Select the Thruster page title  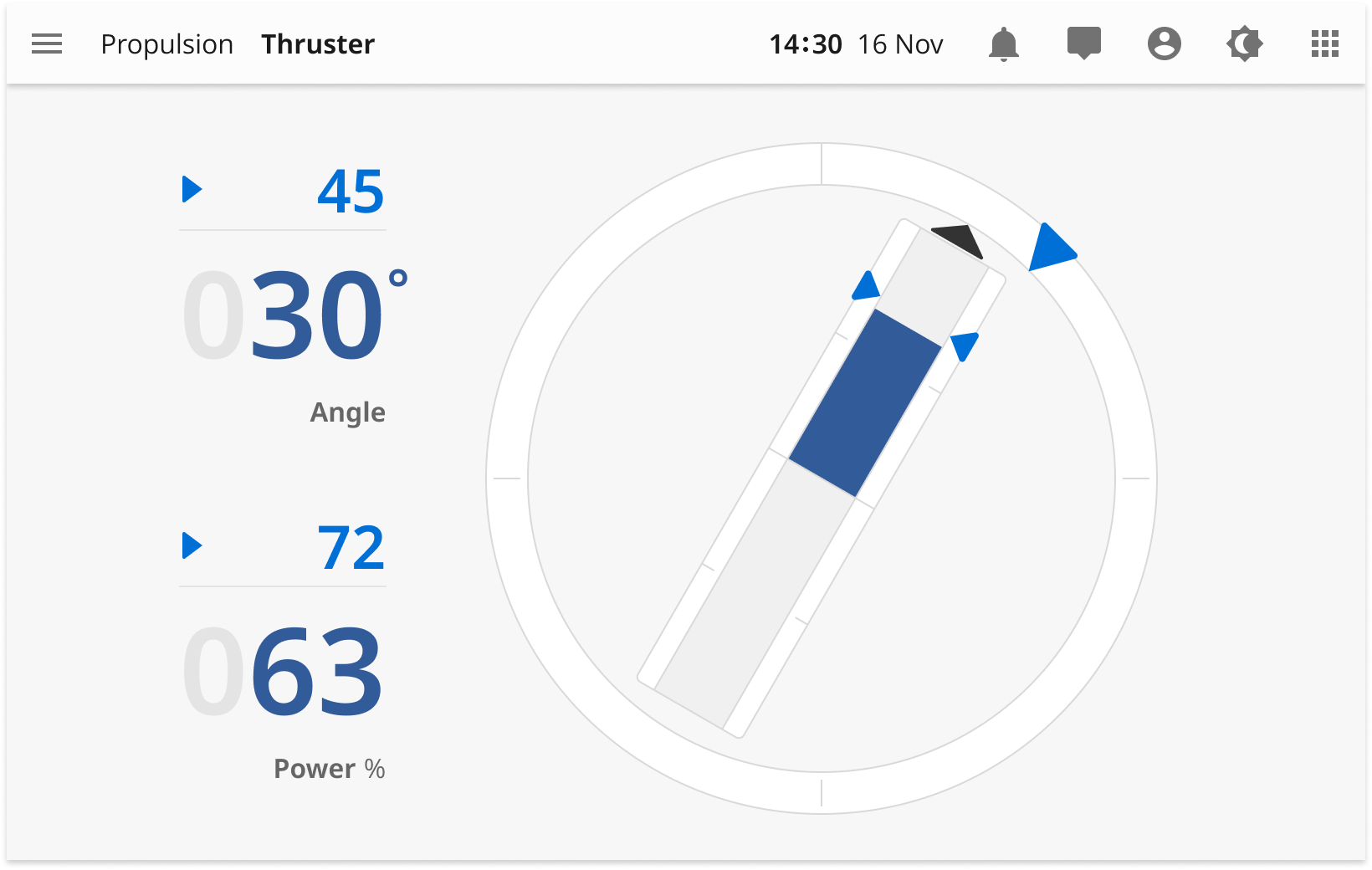[x=318, y=44]
